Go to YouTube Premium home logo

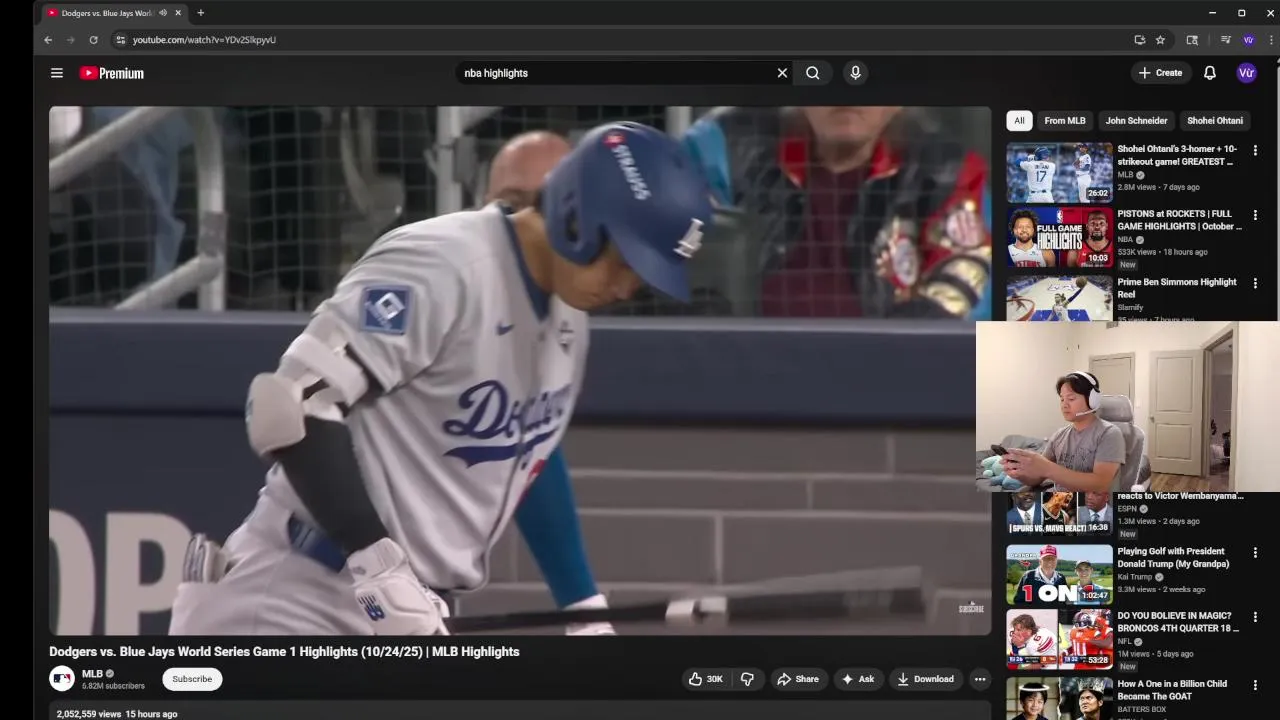pyautogui.click(x=112, y=73)
